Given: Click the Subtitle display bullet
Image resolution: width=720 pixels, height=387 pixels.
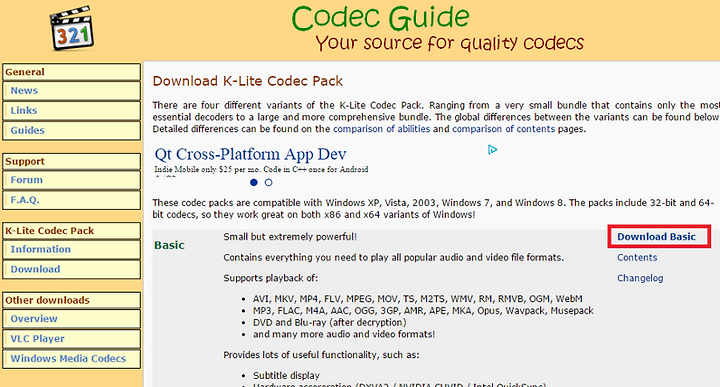Looking at the screenshot, I should coord(286,376).
